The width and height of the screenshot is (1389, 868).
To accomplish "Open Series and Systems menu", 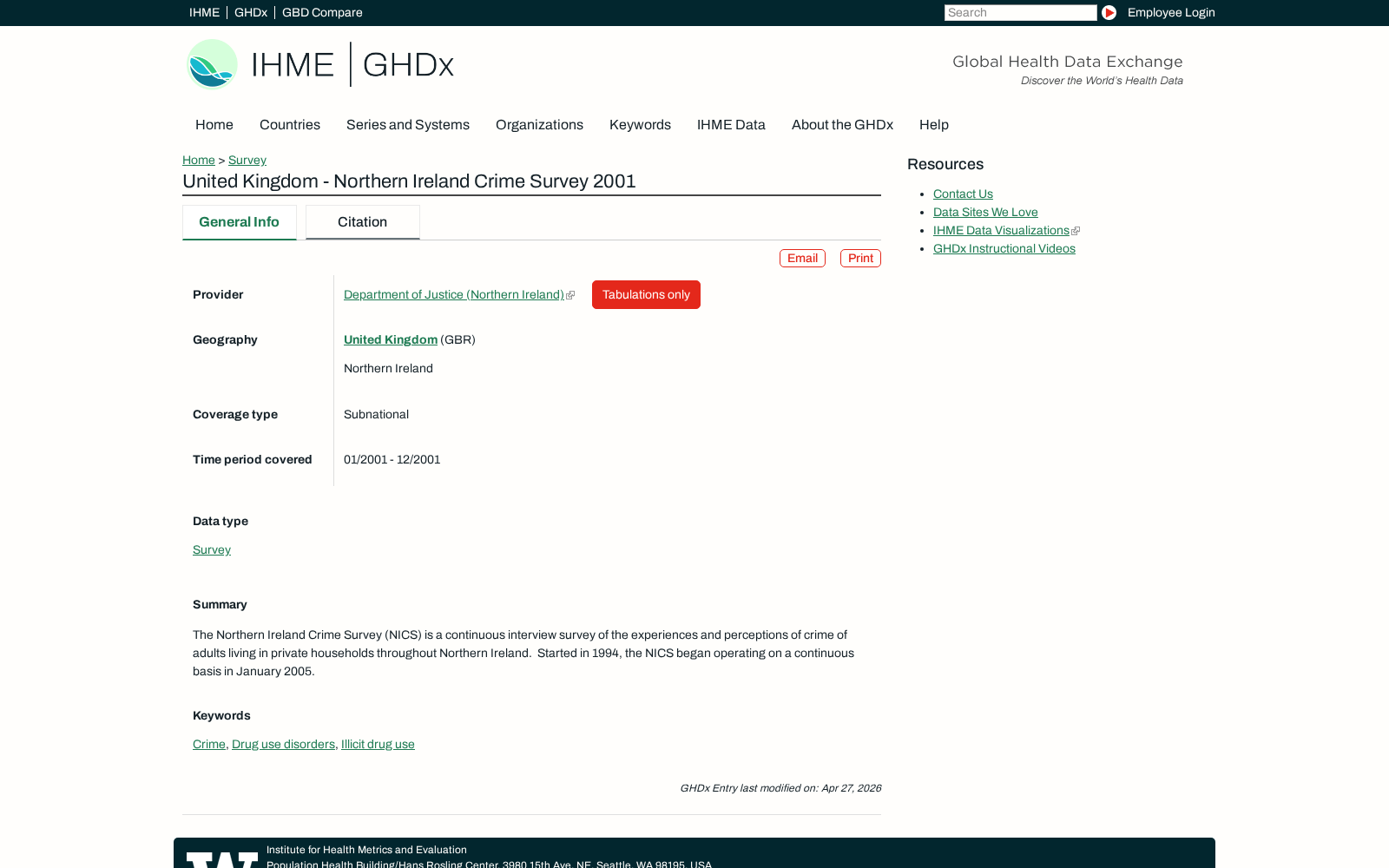I will (x=408, y=125).
